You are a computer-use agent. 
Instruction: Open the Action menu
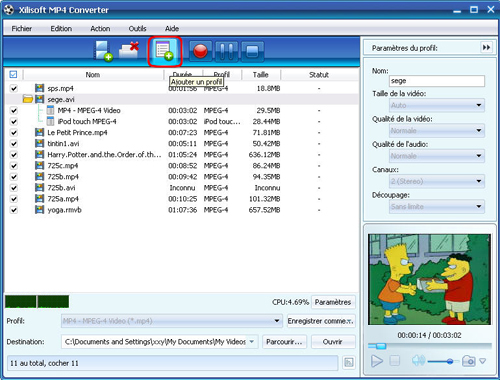click(100, 29)
